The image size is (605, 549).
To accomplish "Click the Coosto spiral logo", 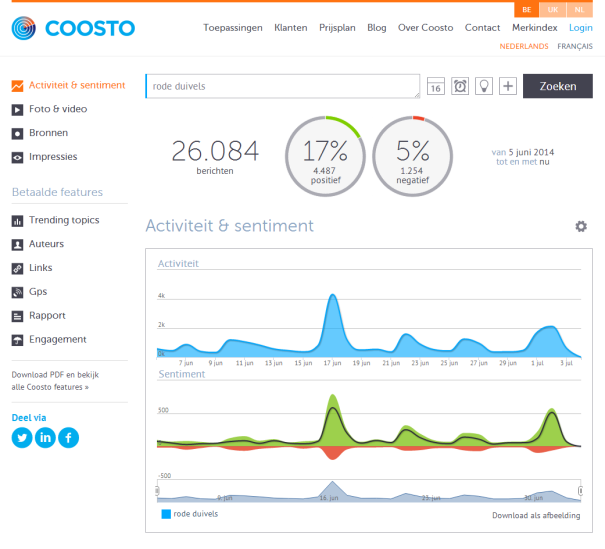I will click(24, 28).
